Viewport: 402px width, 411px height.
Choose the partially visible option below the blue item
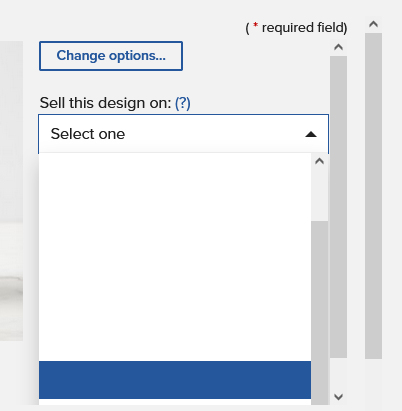click(175, 402)
